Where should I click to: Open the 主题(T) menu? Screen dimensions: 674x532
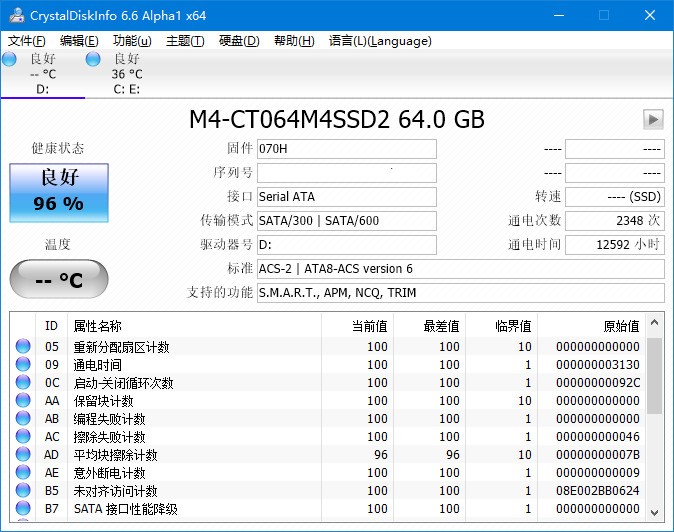[x=185, y=41]
